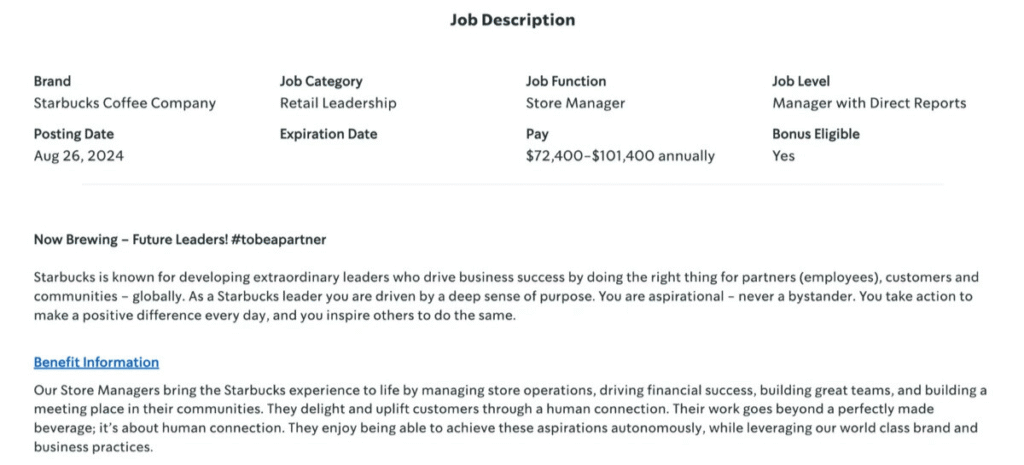Select the Starbucks Coffee Company brand value
1024x465 pixels.
[x=124, y=103]
